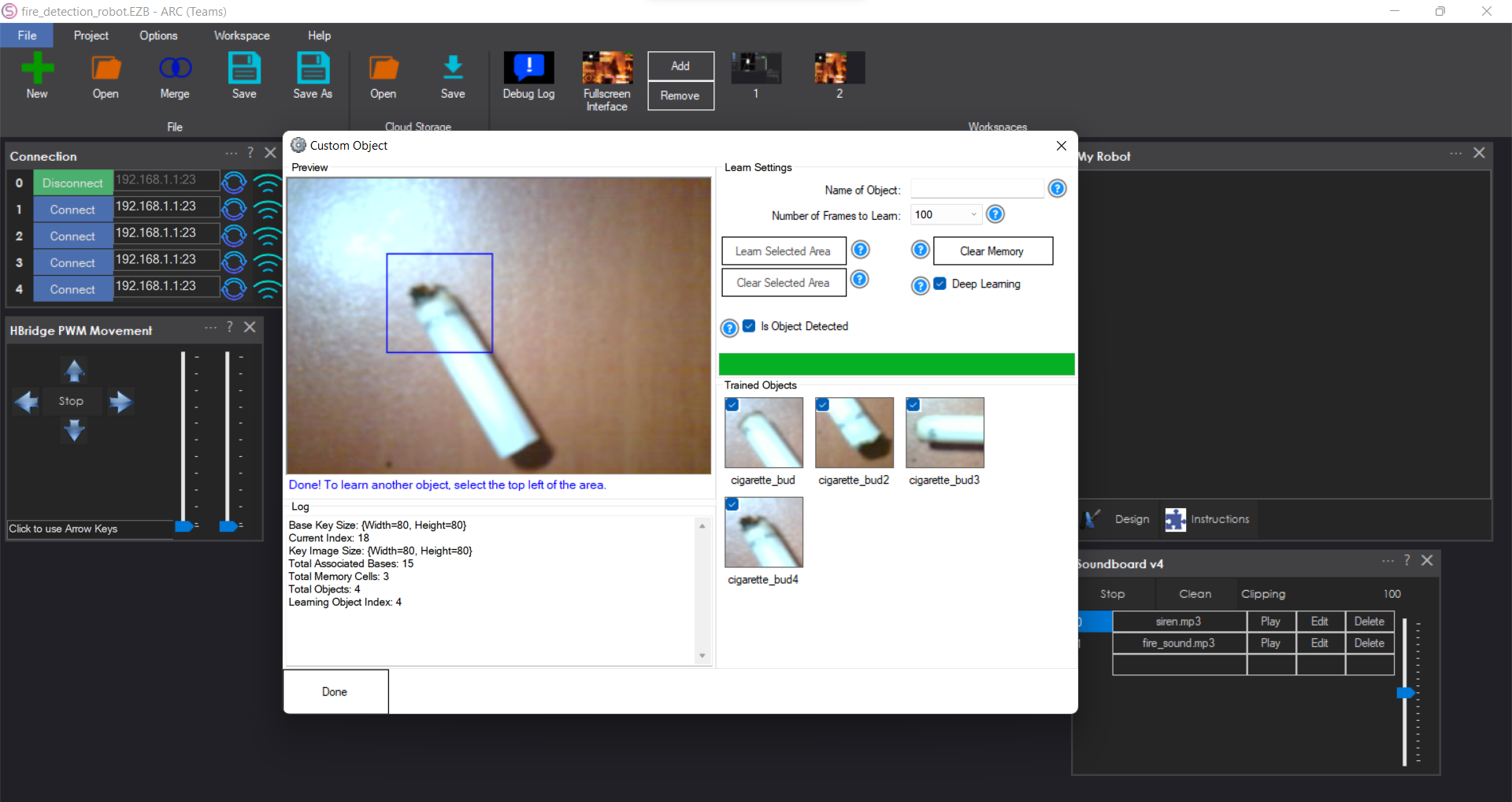Switch to the Instructions tab
The image size is (1512, 802).
[x=1219, y=518]
